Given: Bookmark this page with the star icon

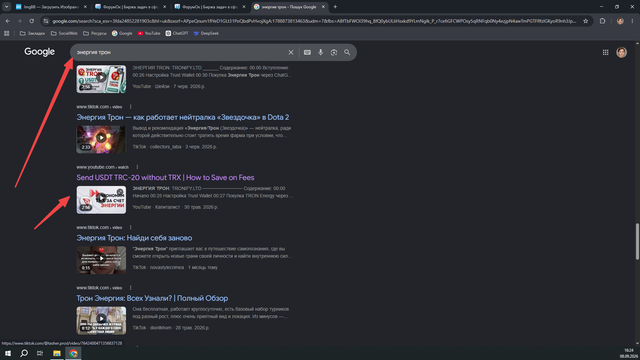Looking at the screenshot, I should [x=586, y=21].
